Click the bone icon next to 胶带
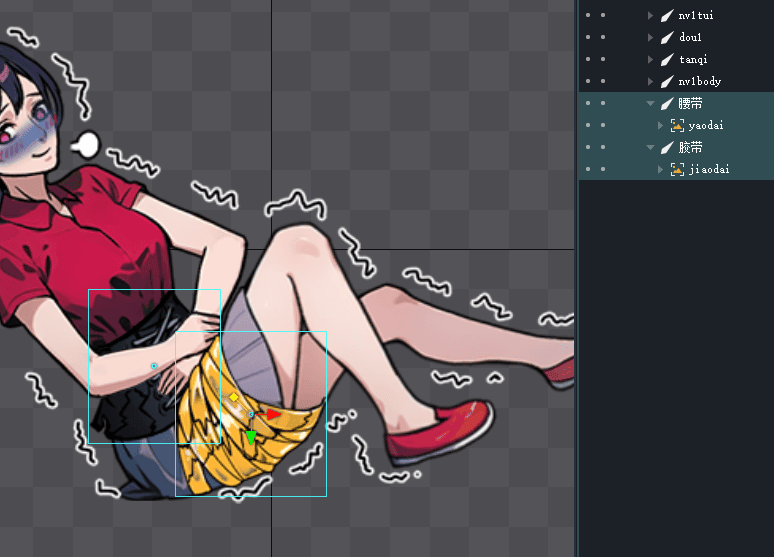This screenshot has height=557, width=774. [x=667, y=147]
